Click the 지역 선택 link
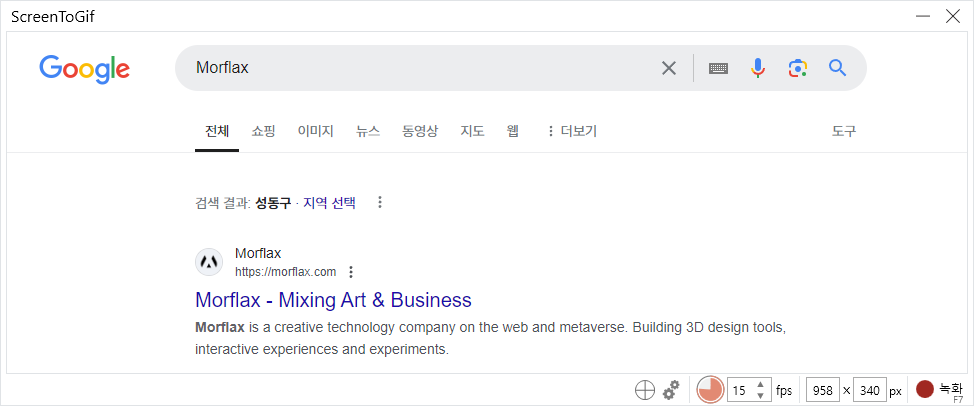Viewport: 974px width, 406px height. pos(329,203)
